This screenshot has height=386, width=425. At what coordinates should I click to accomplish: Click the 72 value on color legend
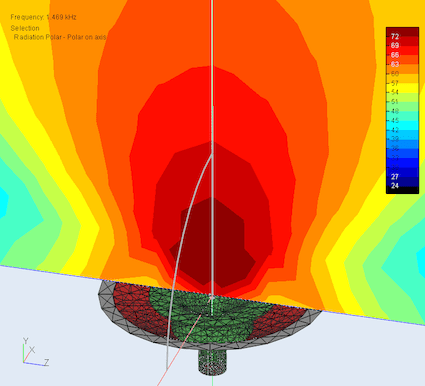point(395,36)
